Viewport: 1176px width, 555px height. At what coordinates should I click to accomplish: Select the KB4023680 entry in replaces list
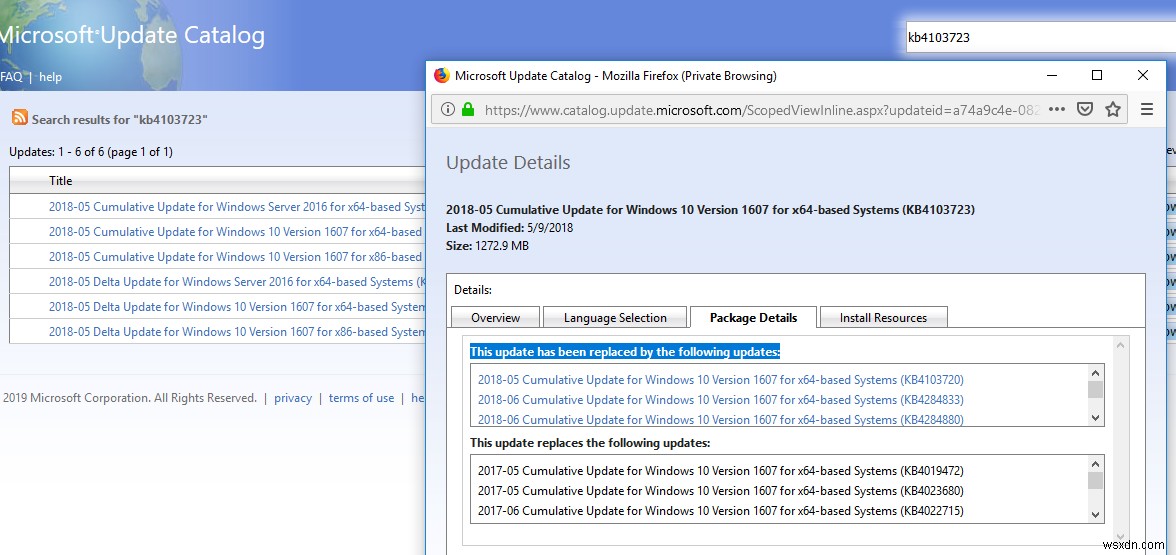click(721, 491)
